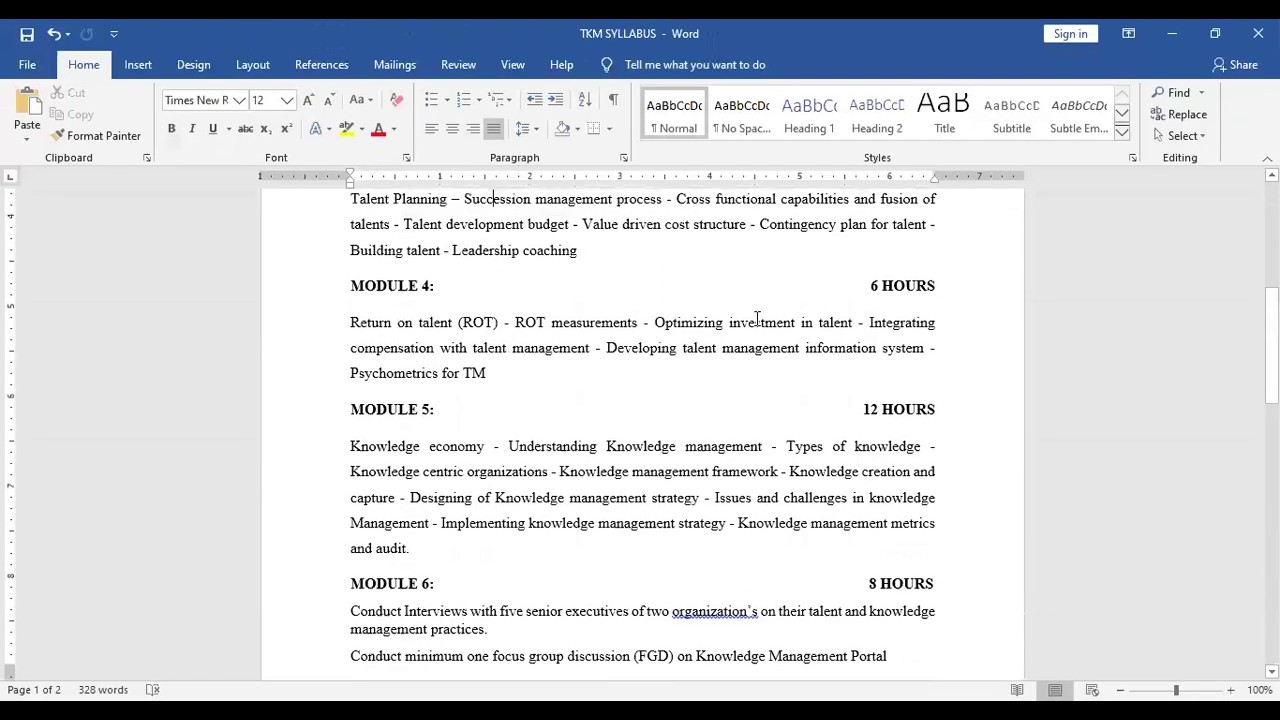Share the document with the Share button
Image resolution: width=1280 pixels, height=720 pixels.
click(x=1235, y=65)
